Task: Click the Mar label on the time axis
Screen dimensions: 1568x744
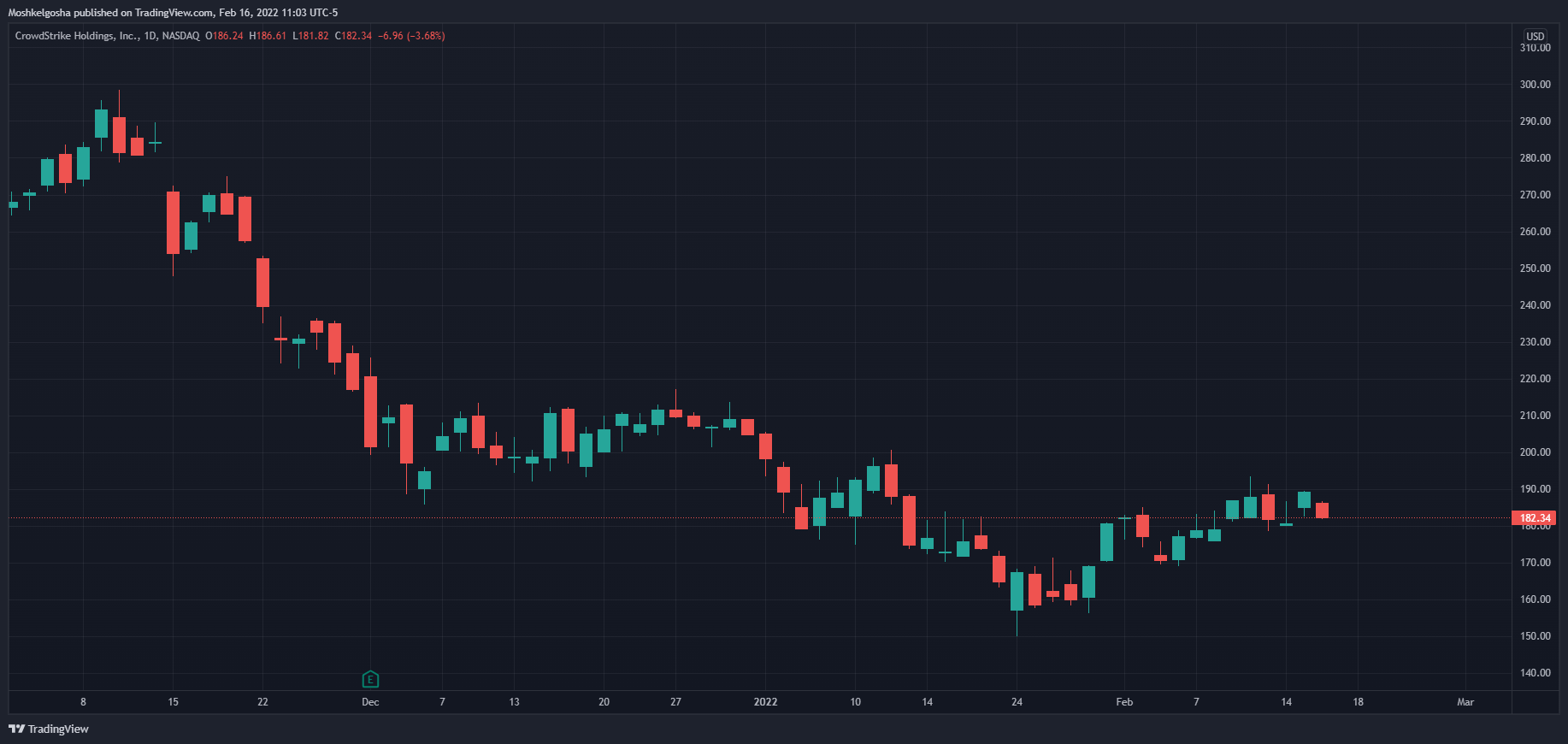Action: click(1465, 702)
